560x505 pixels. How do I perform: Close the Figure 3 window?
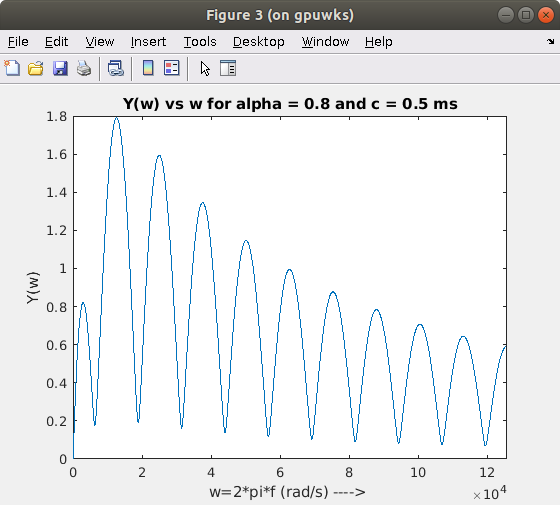pos(546,15)
